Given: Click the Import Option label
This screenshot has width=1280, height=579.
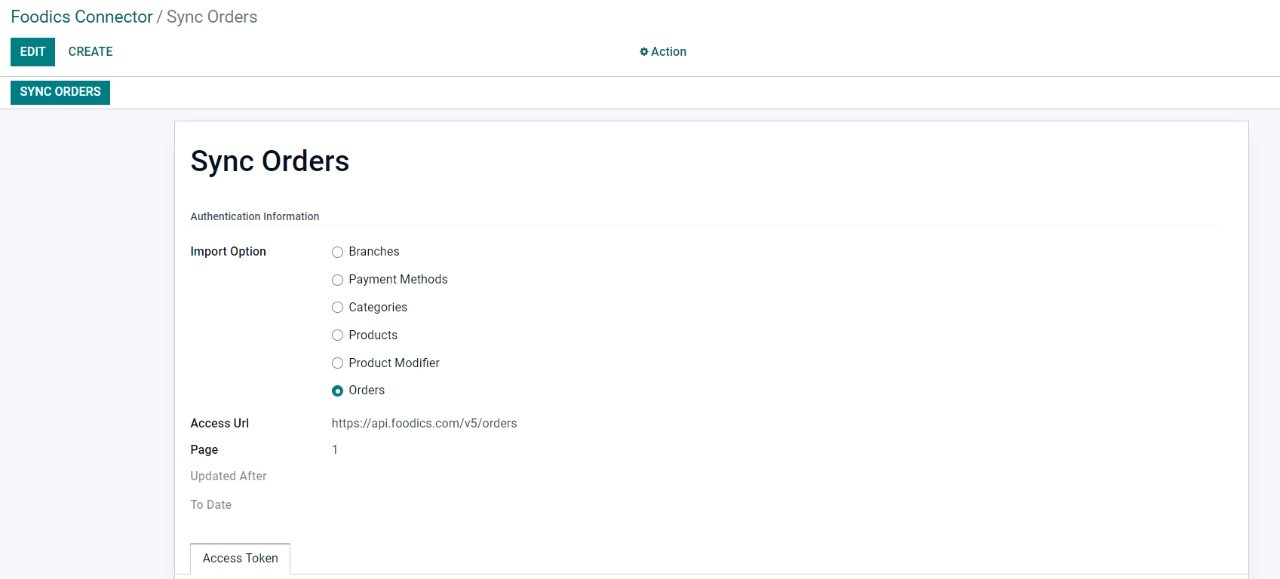Looking at the screenshot, I should coord(228,252).
